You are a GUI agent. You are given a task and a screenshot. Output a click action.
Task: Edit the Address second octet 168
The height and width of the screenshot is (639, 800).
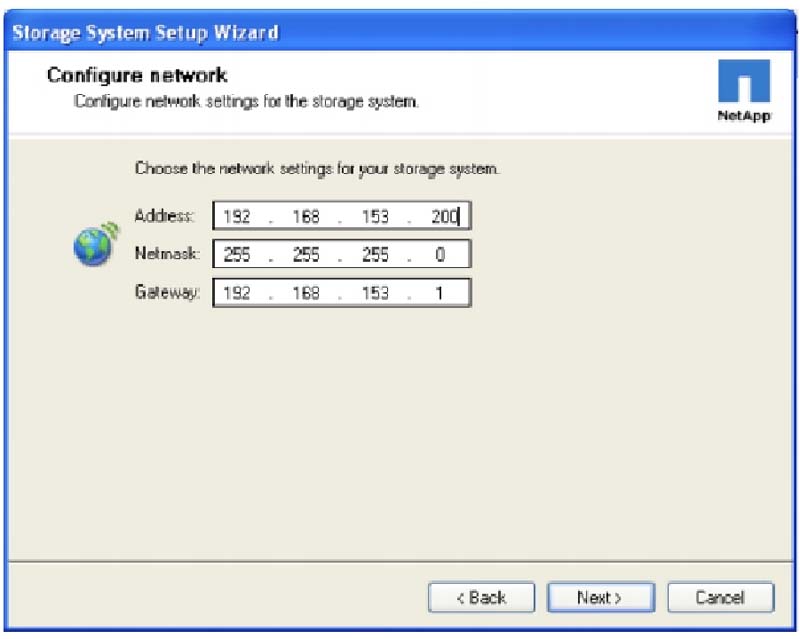point(306,217)
